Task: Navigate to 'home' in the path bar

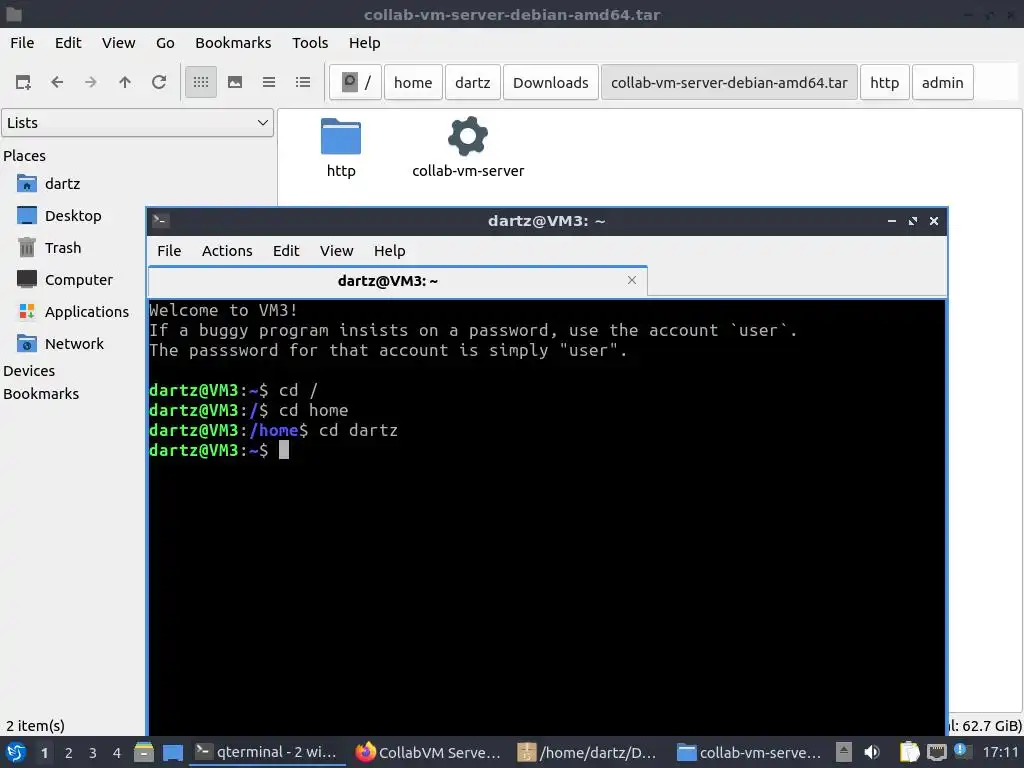Action: pyautogui.click(x=413, y=82)
